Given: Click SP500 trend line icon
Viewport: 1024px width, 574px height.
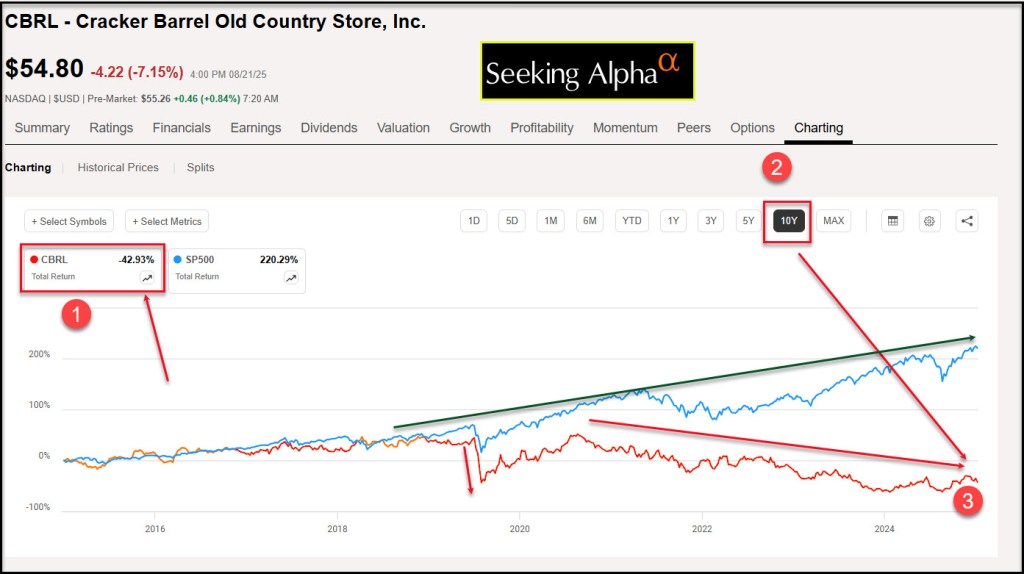Looking at the screenshot, I should [x=290, y=278].
